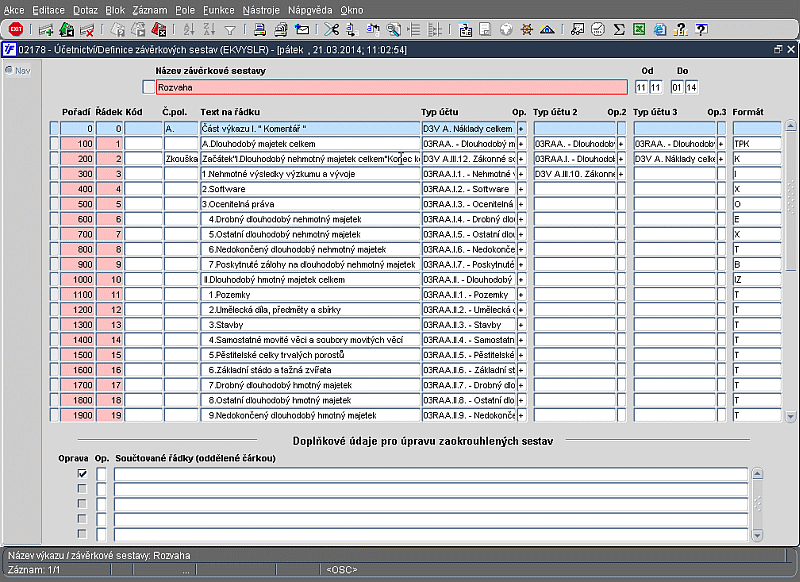Click lower section scrollbar down arrow
This screenshot has width=800, height=582.
tap(757, 535)
